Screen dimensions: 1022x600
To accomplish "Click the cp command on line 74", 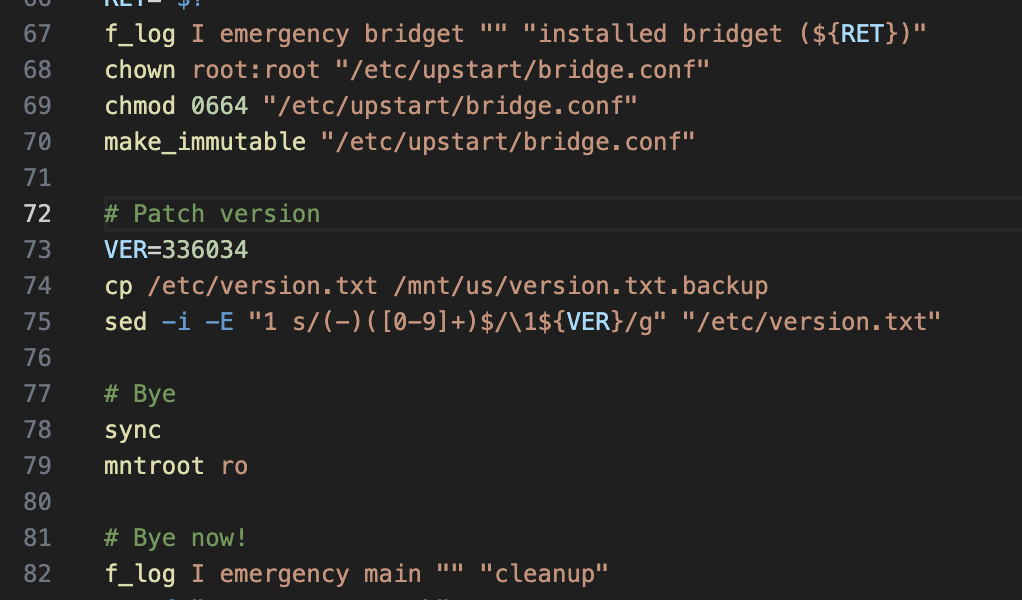I will coord(118,286).
